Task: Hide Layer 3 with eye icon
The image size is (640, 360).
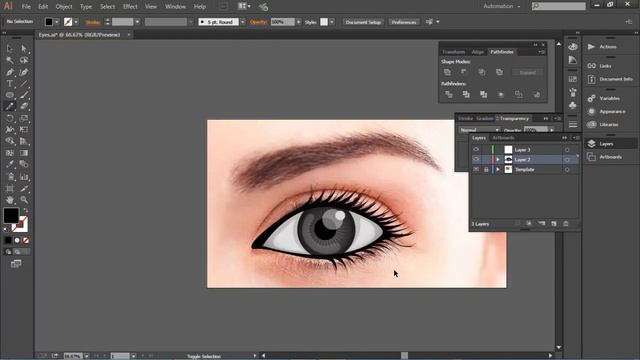Action: 476,150
